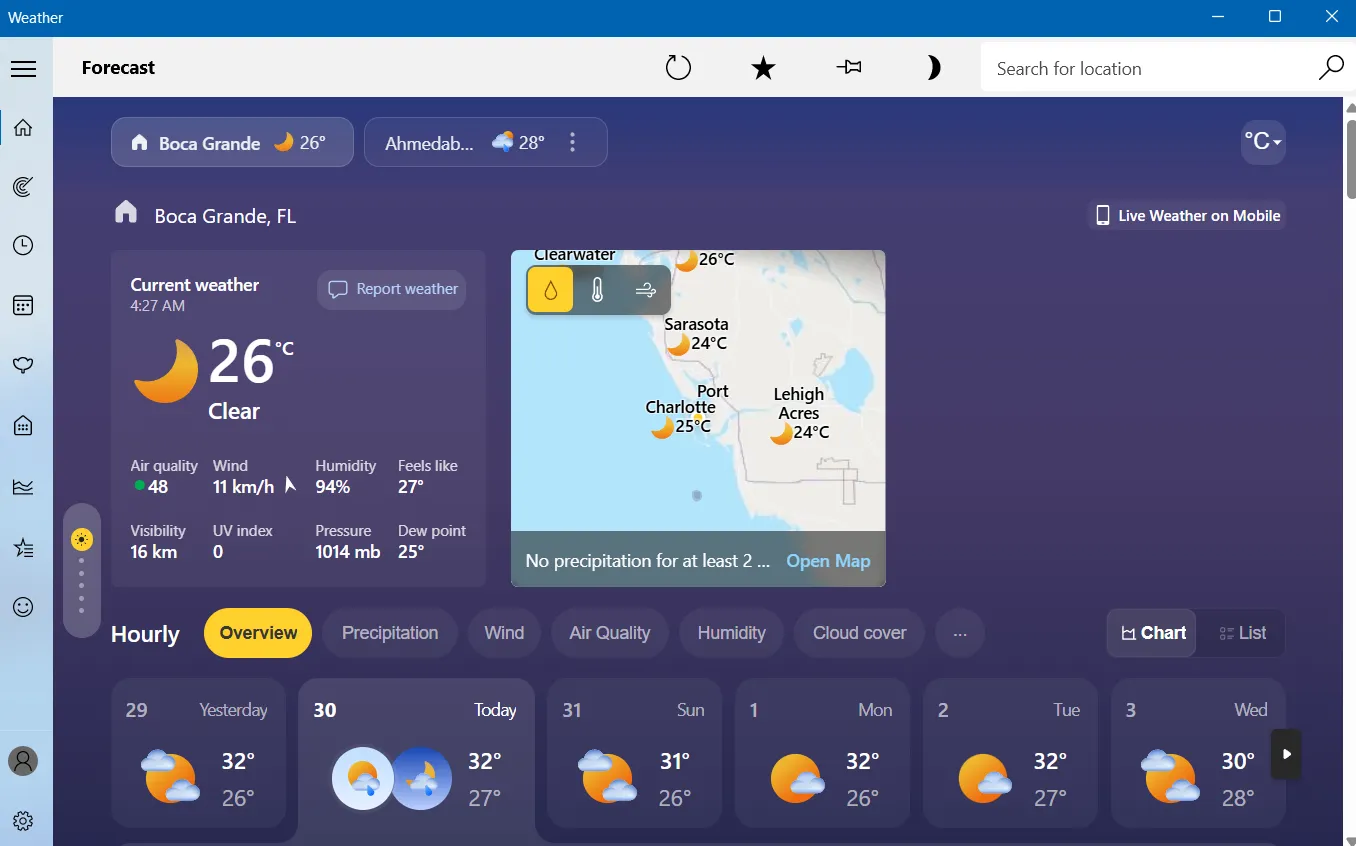This screenshot has width=1356, height=846.
Task: Select the Cloud cover tab
Action: 859,632
